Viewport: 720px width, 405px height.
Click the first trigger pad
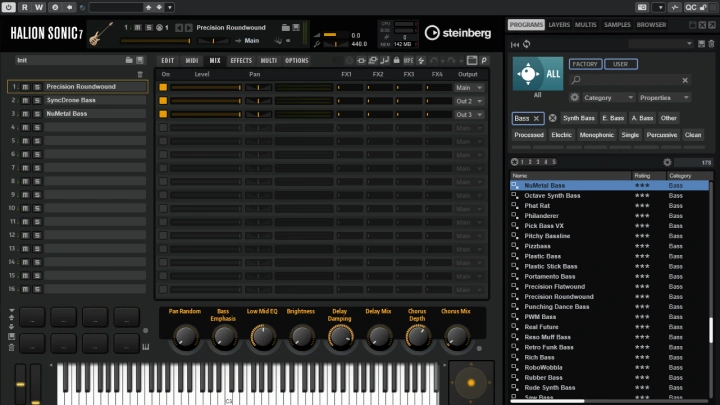(x=32, y=317)
